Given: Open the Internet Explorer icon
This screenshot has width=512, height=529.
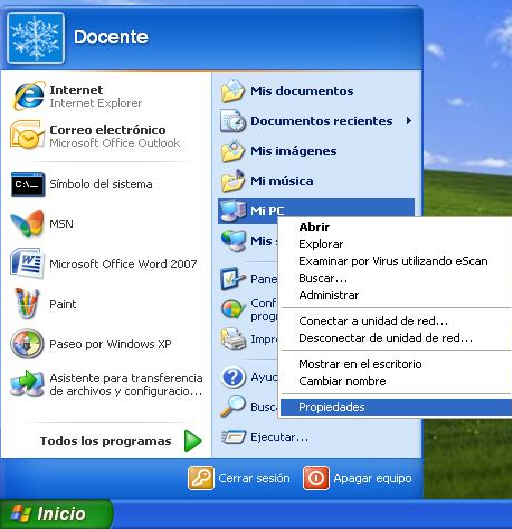Looking at the screenshot, I should pyautogui.click(x=28, y=96).
